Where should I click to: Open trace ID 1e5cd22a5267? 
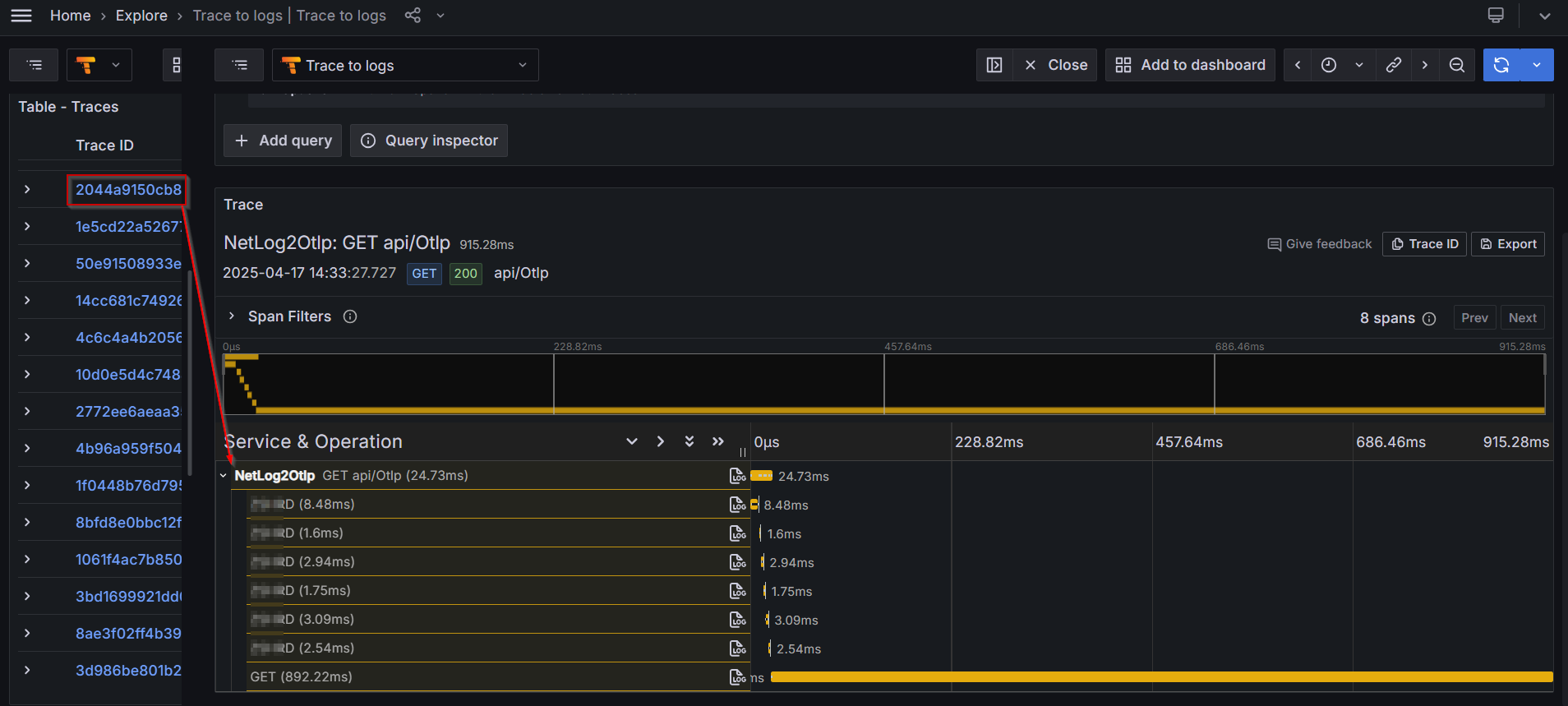128,227
